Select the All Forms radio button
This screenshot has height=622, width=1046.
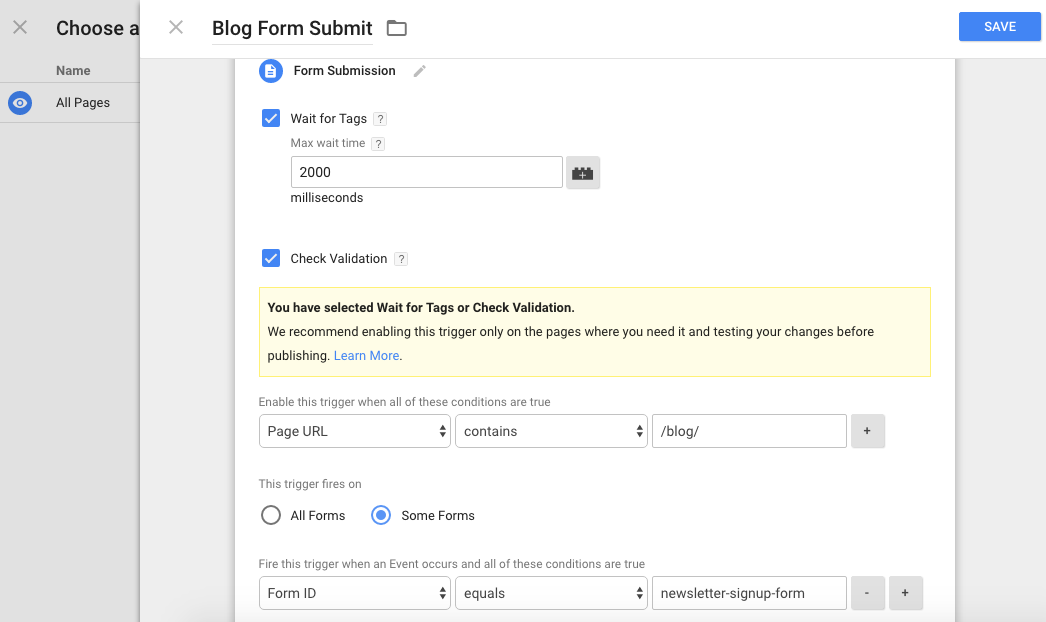pyautogui.click(x=271, y=515)
